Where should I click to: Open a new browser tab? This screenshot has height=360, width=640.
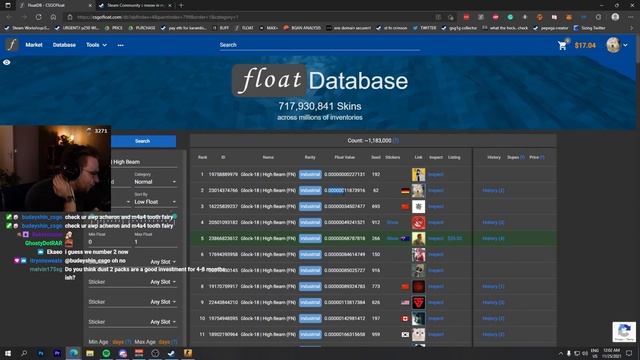(181, 5)
